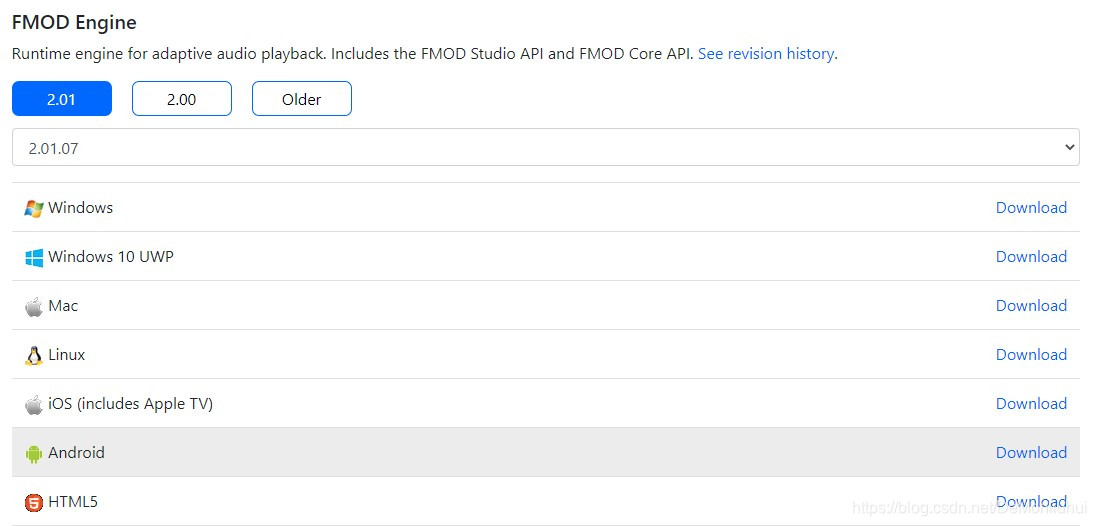The width and height of the screenshot is (1096, 526).
Task: Download the Windows 10 UWP package
Action: click(1031, 256)
